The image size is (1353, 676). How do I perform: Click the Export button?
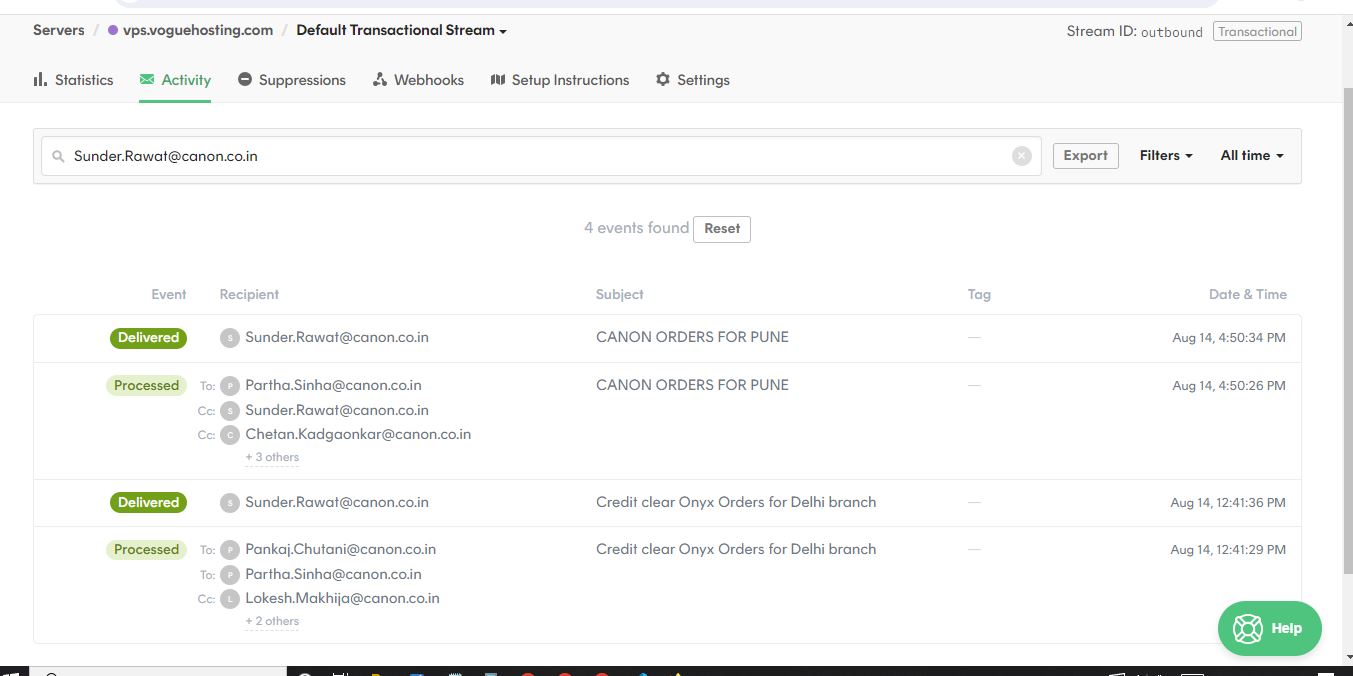click(x=1085, y=156)
